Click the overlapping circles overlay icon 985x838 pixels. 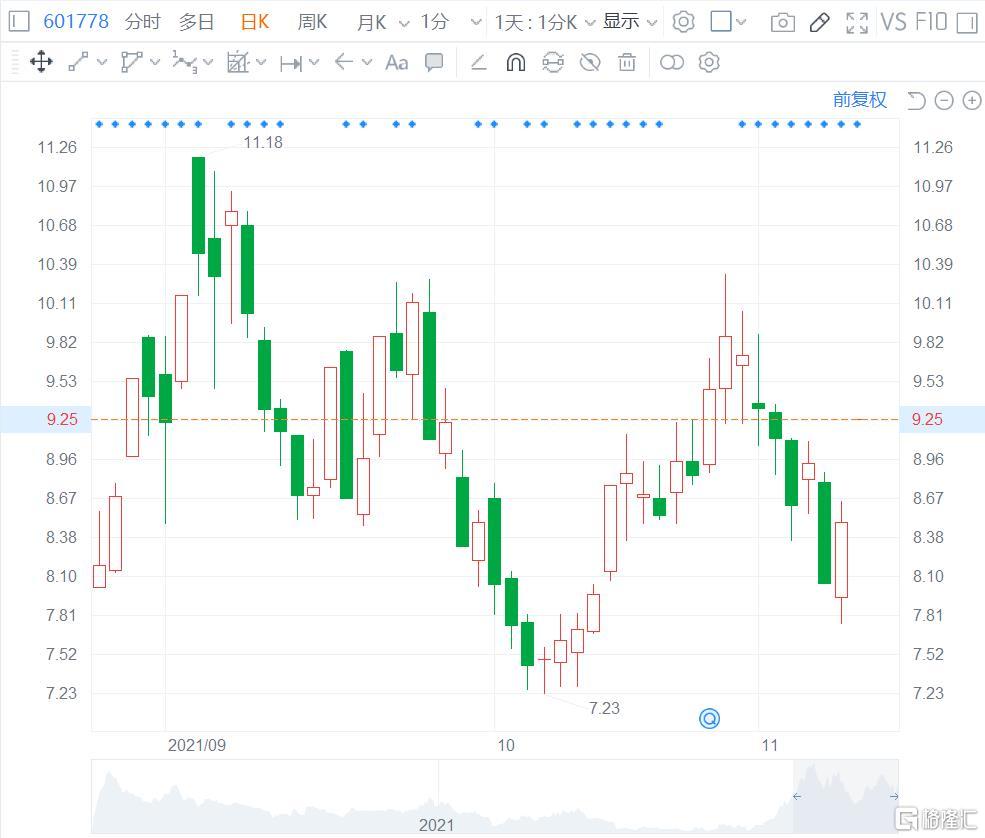coord(672,62)
